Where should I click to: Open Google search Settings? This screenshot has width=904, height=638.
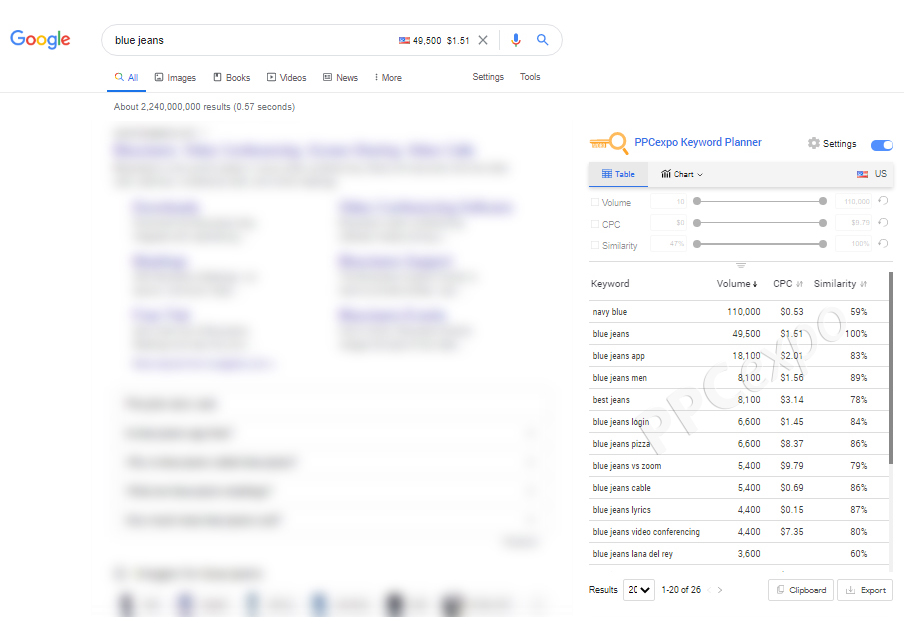tap(488, 77)
